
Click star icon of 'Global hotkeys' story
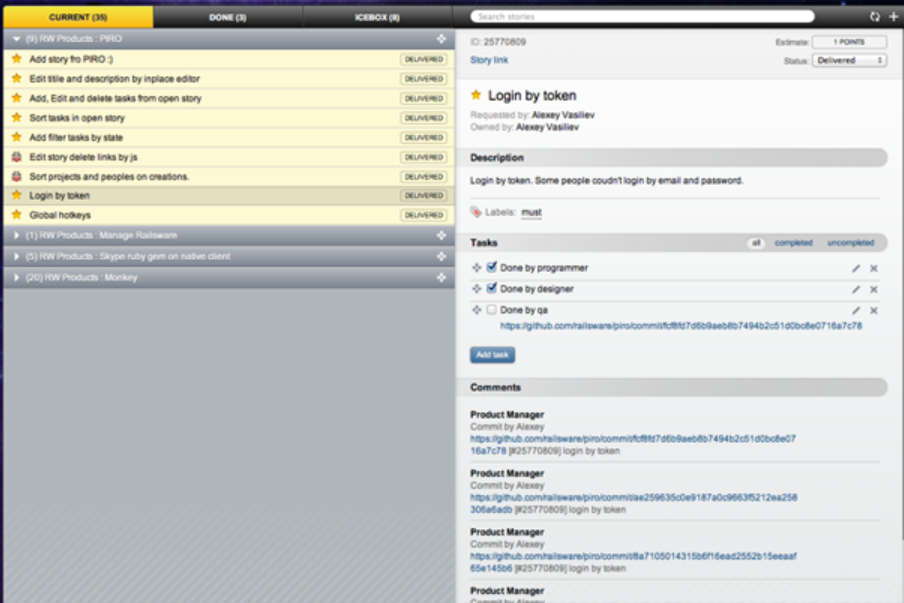(x=17, y=214)
